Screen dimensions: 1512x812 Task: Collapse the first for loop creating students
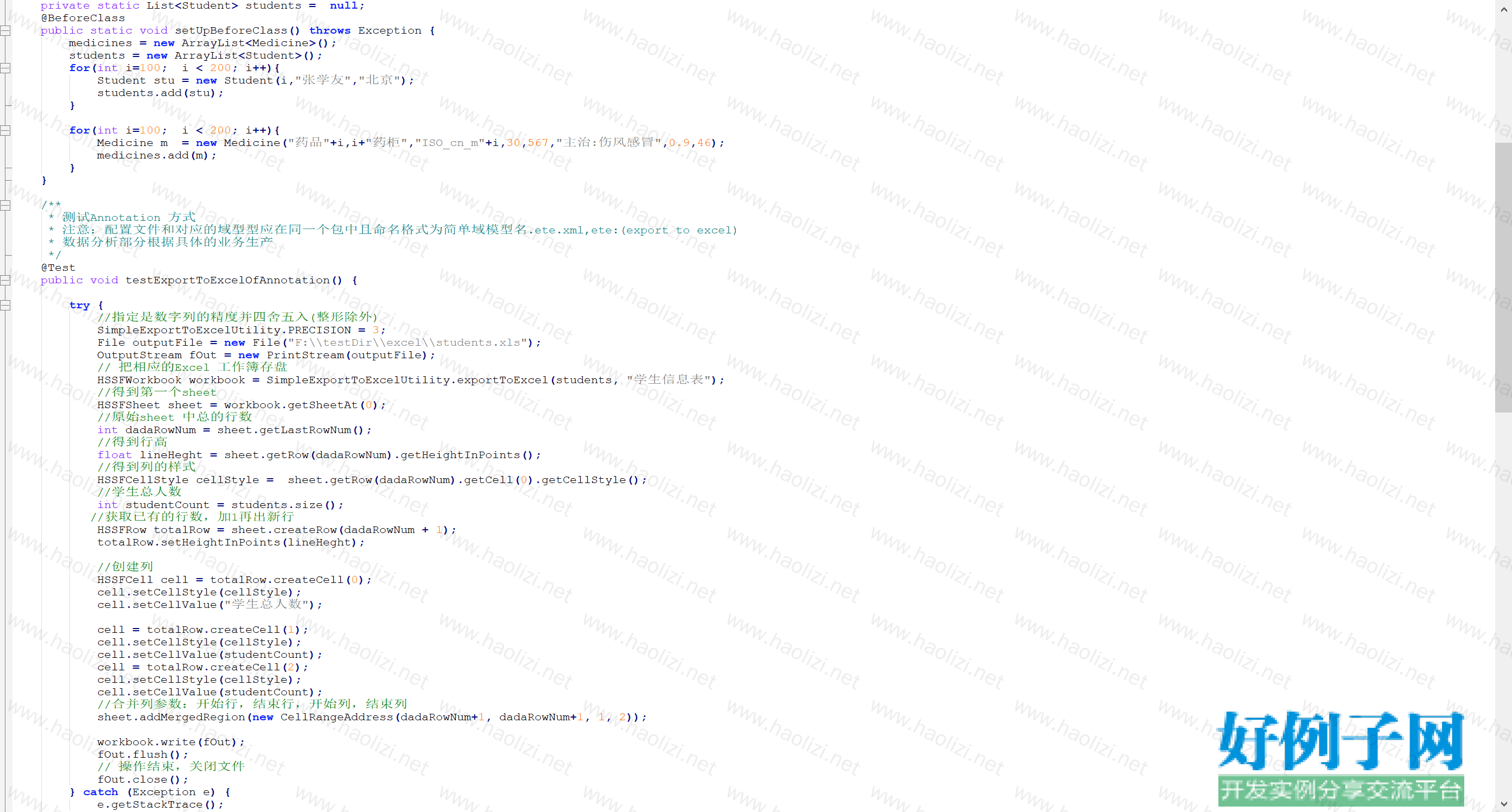click(5, 68)
